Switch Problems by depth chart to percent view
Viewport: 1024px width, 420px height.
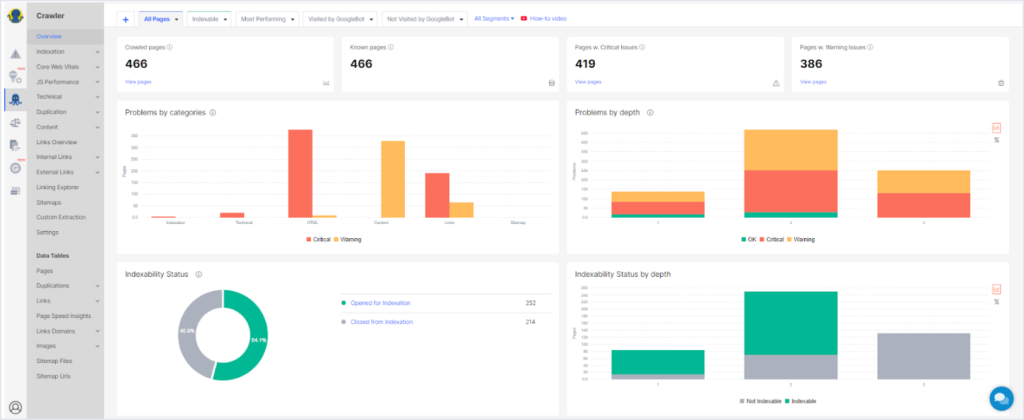coord(996,140)
